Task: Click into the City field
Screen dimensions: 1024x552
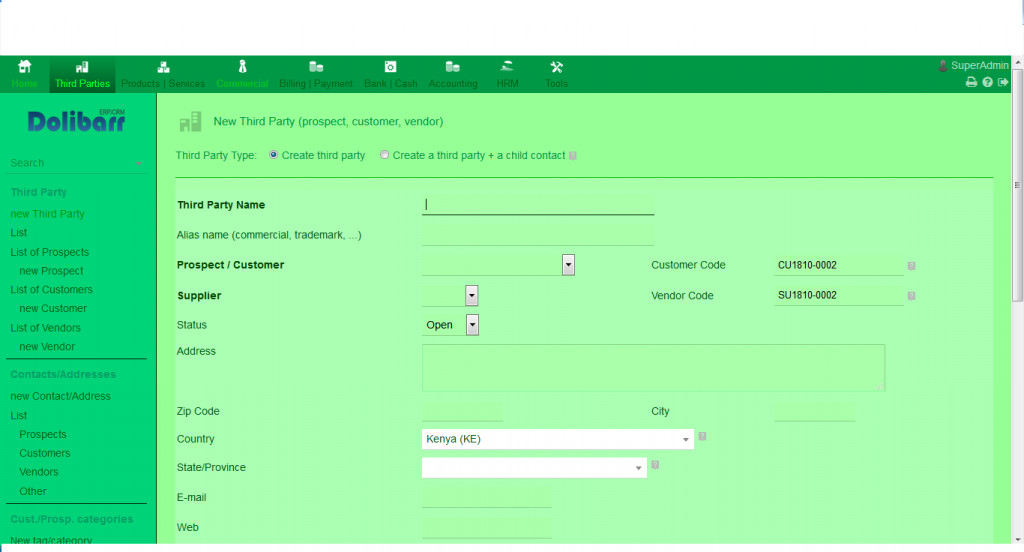Action: coord(814,412)
